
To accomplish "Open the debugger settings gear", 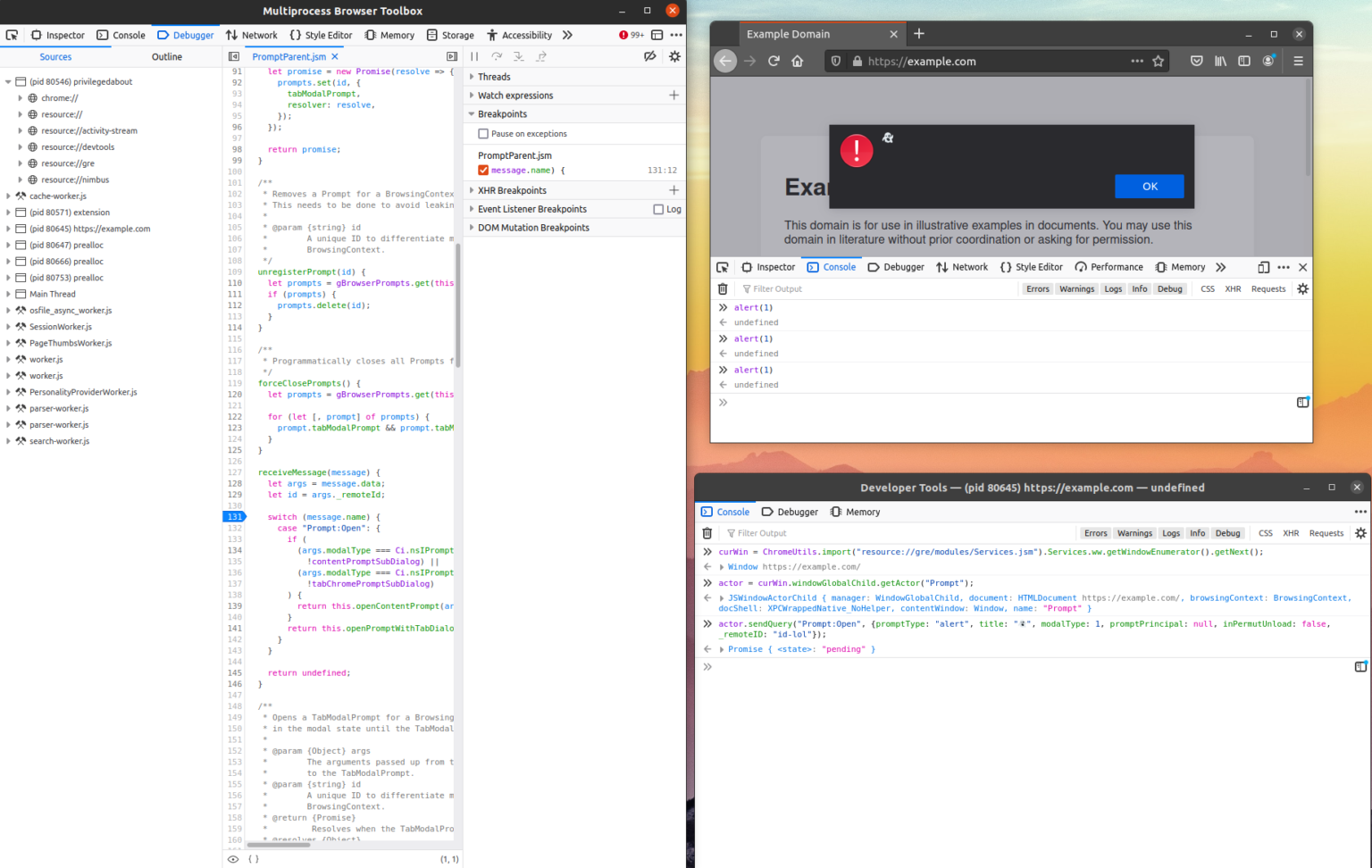I will pos(674,55).
